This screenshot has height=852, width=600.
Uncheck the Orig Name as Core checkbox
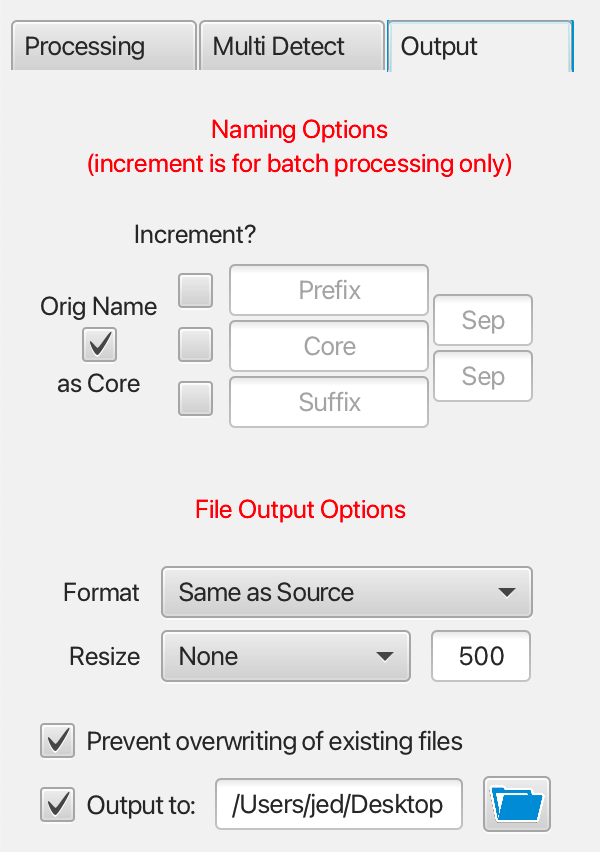(x=99, y=344)
